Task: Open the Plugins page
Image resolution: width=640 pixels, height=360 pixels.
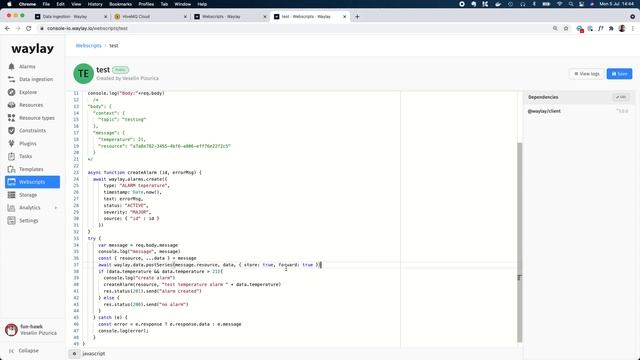Action: [x=28, y=144]
